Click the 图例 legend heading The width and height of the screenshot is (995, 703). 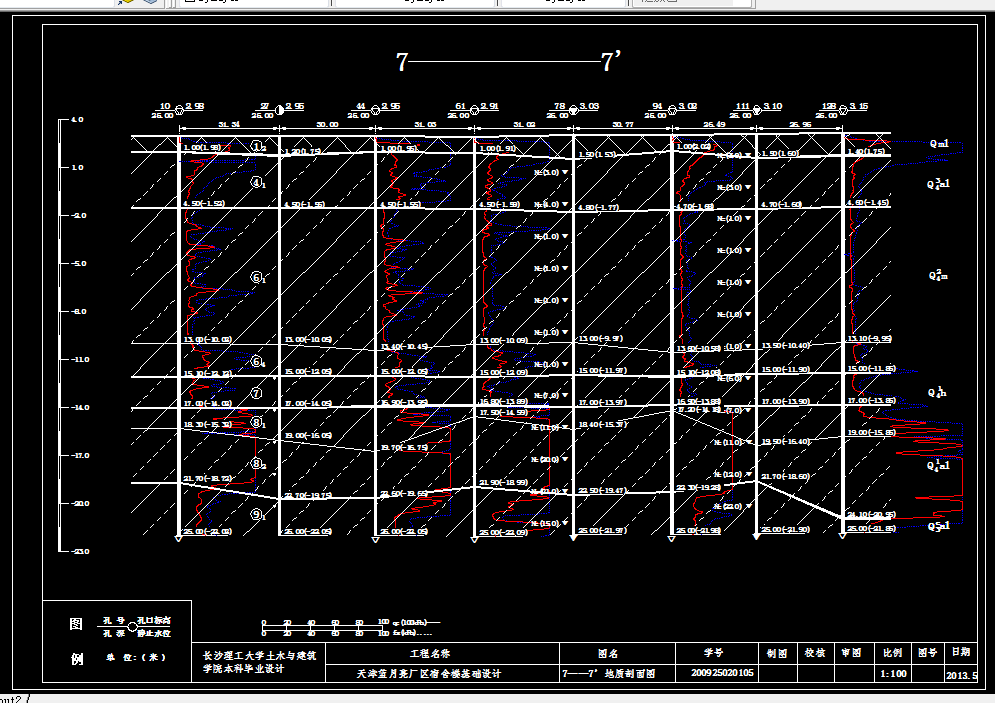coord(76,641)
